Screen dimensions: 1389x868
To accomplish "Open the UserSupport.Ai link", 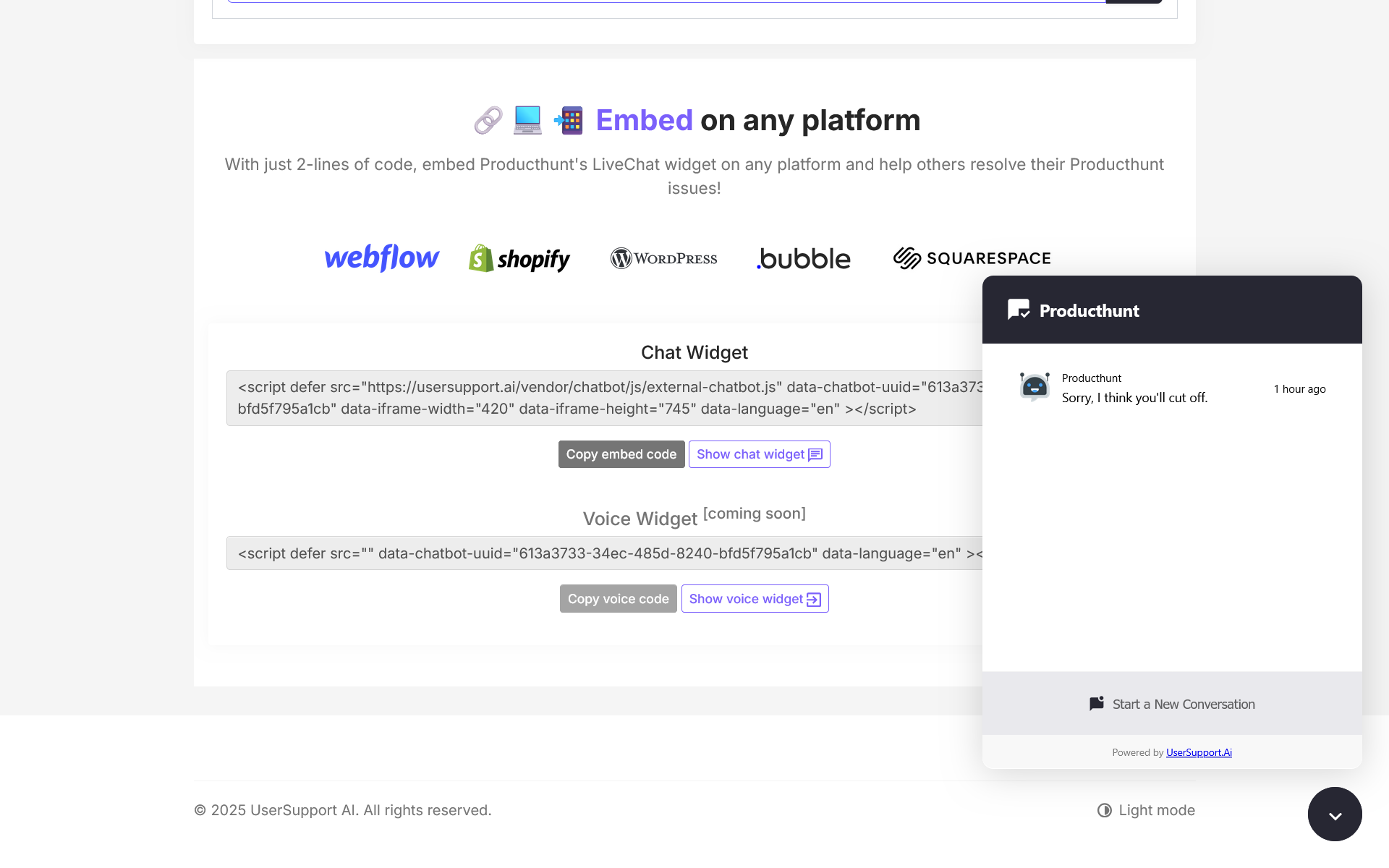I will [x=1199, y=752].
